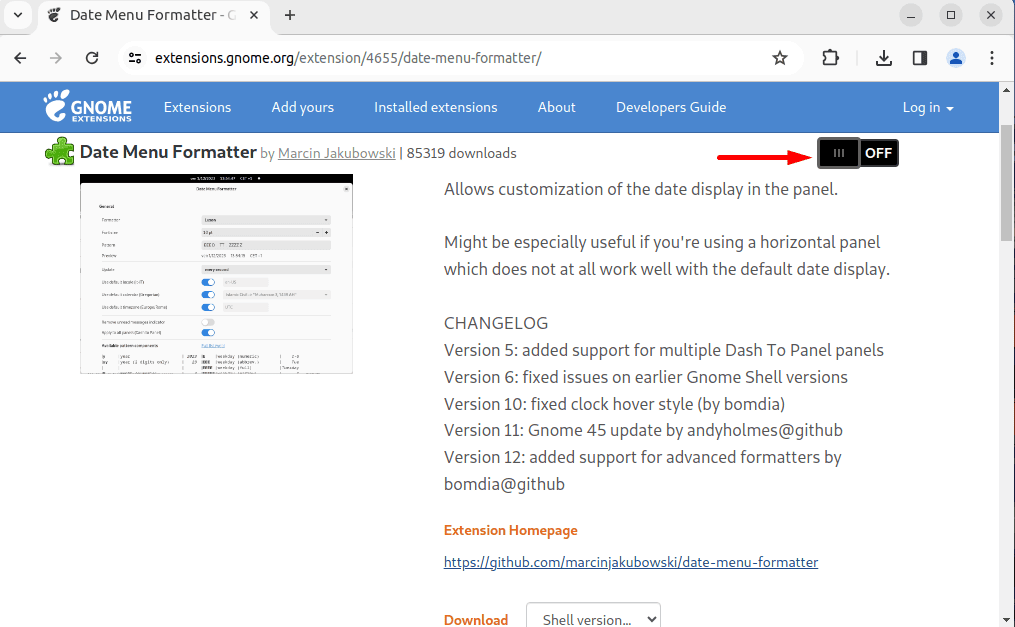Click the page vertical scrollbar thumb

1007,184
